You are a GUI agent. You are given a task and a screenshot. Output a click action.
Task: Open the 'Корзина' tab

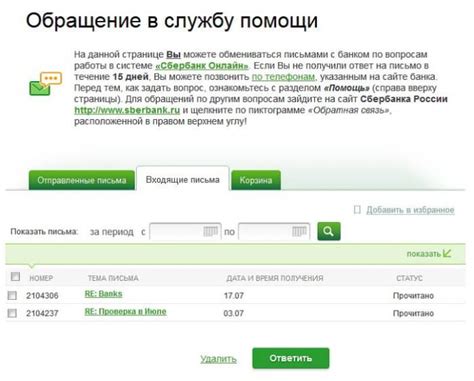coord(256,180)
